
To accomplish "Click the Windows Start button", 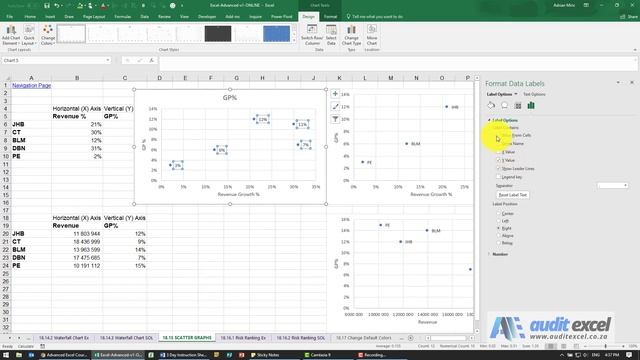I will [x=6, y=355].
